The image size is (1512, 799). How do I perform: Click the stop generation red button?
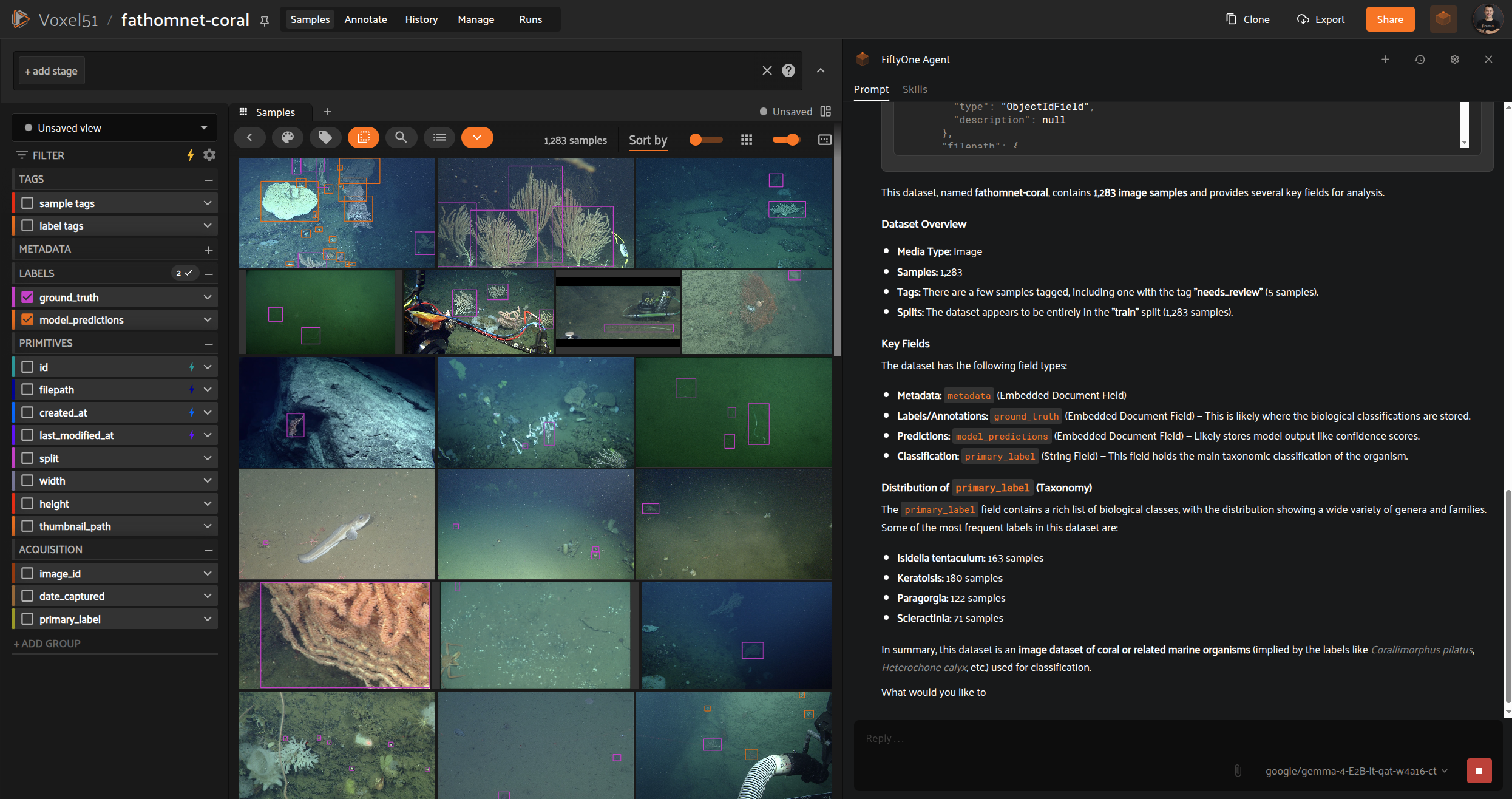pos(1479,771)
